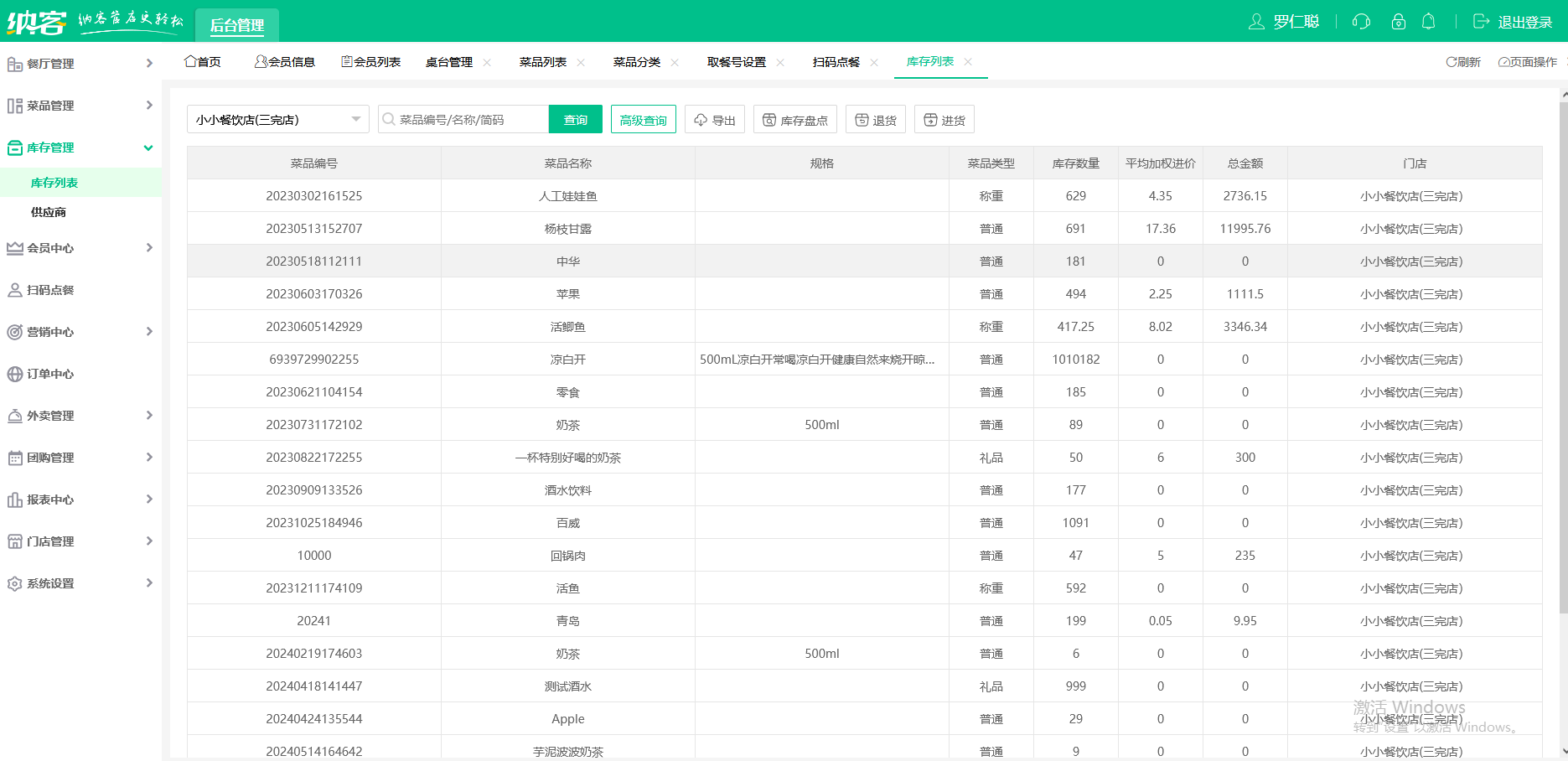Screen dimensions: 1568x761
Task: Click the 系统设置 gear icon
Action: coord(15,583)
